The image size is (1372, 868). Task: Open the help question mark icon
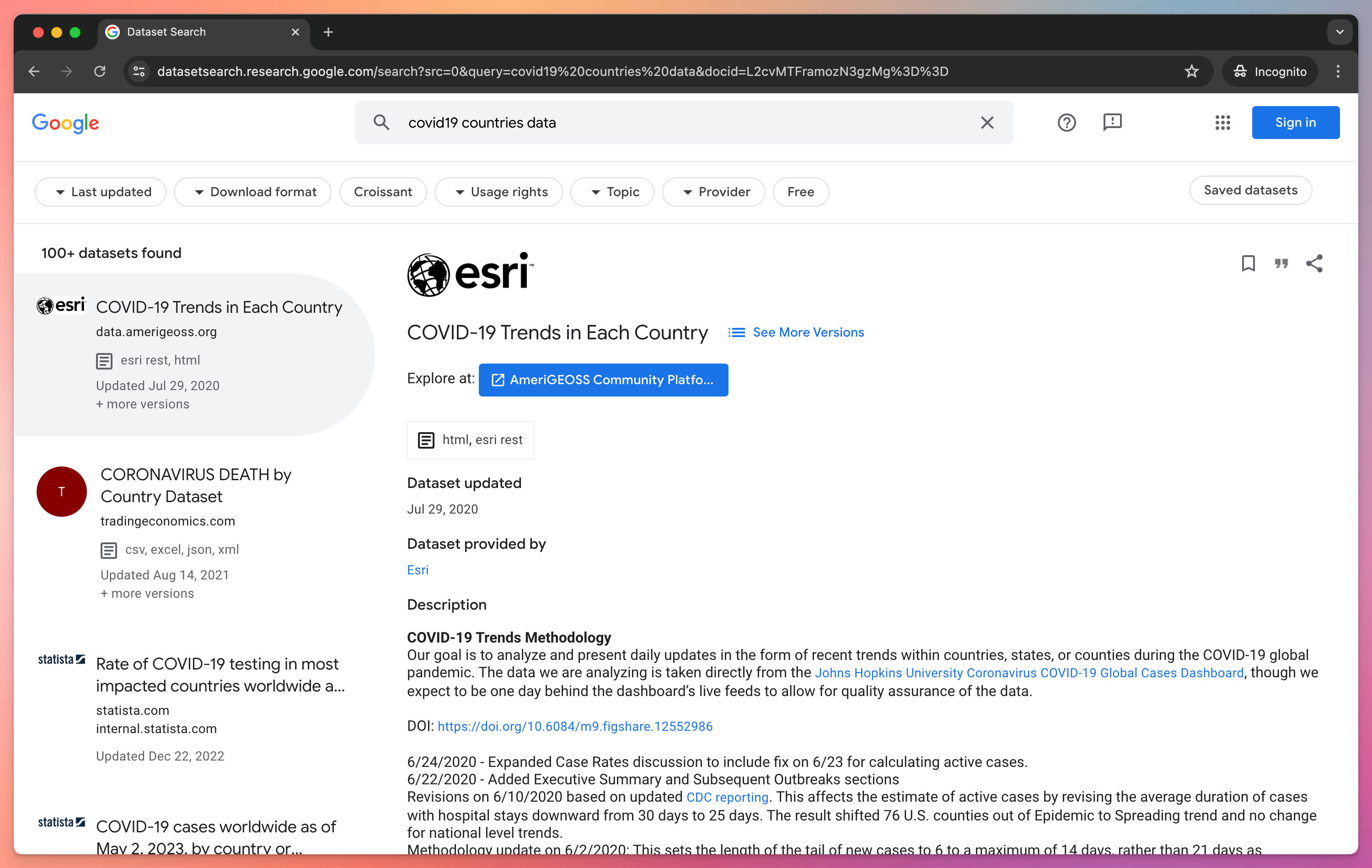(1067, 123)
